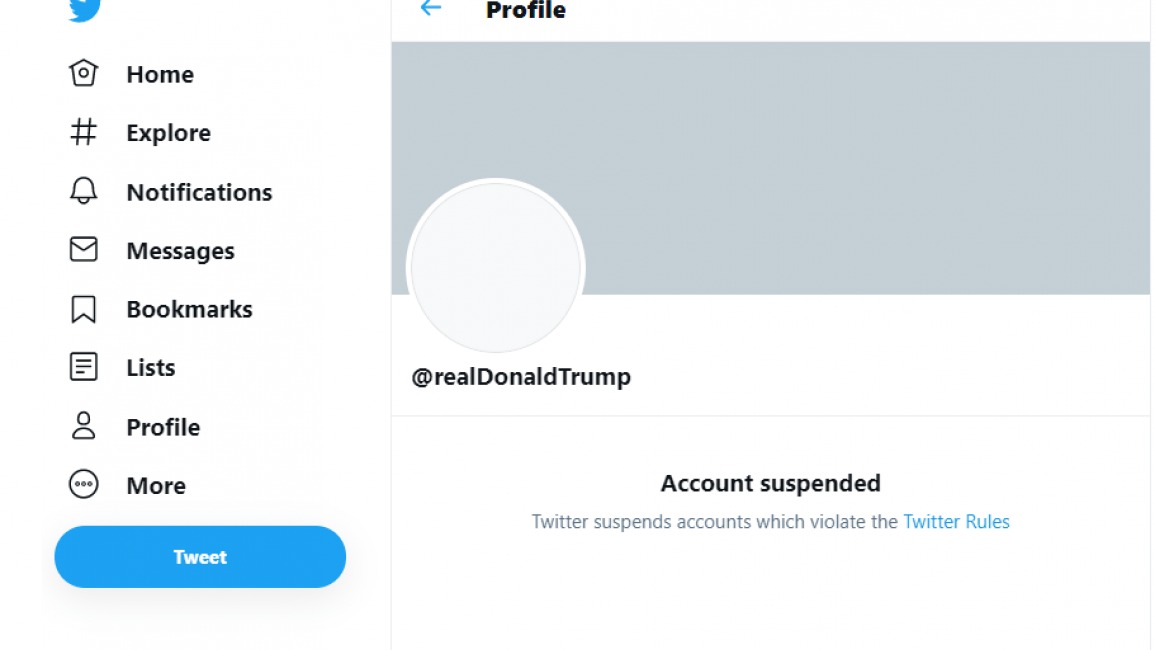1155x650 pixels.
Task: Select the Bookmarks text label
Action: click(x=189, y=309)
